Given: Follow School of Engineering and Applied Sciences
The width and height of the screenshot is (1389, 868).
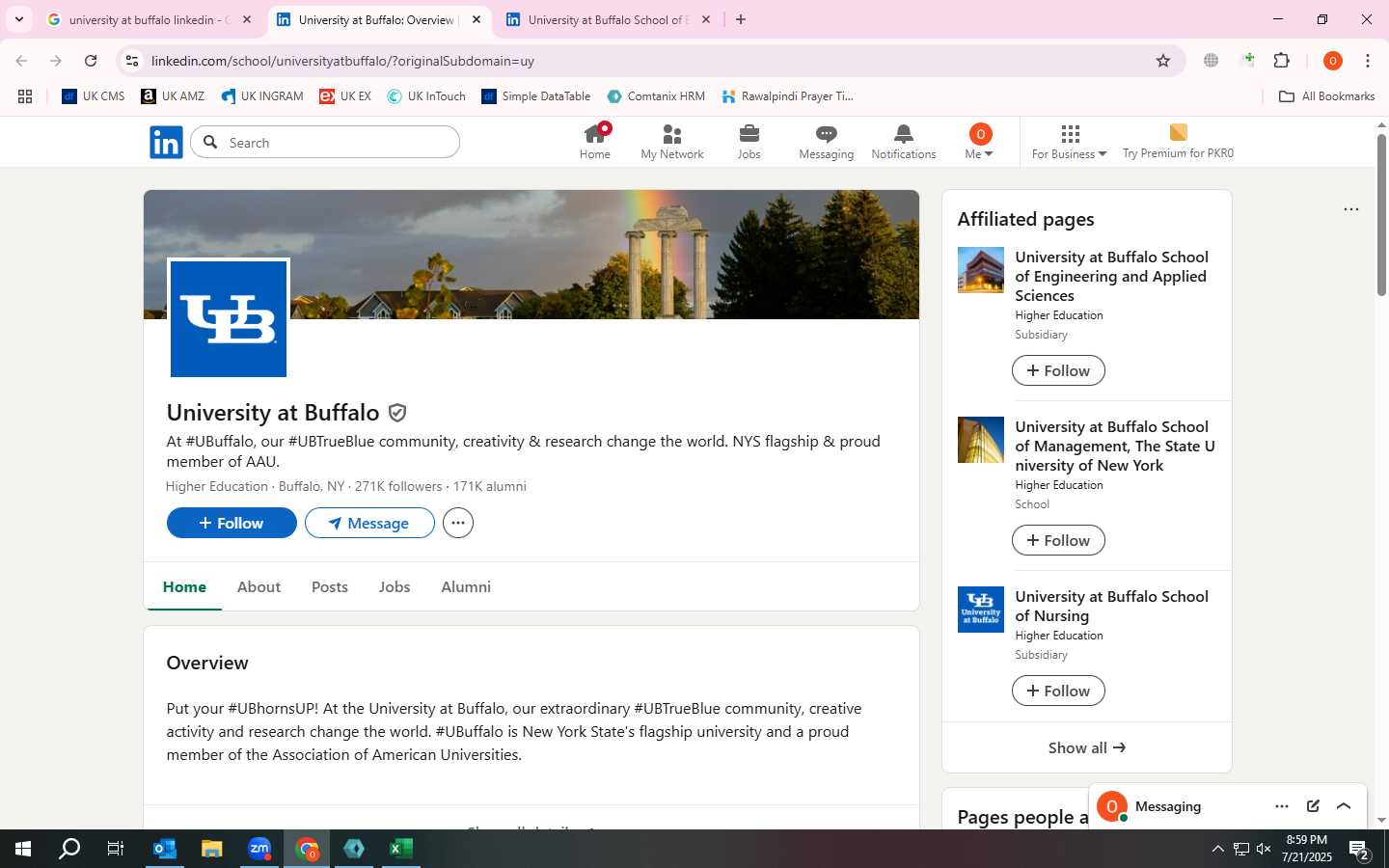Looking at the screenshot, I should coord(1058,370).
